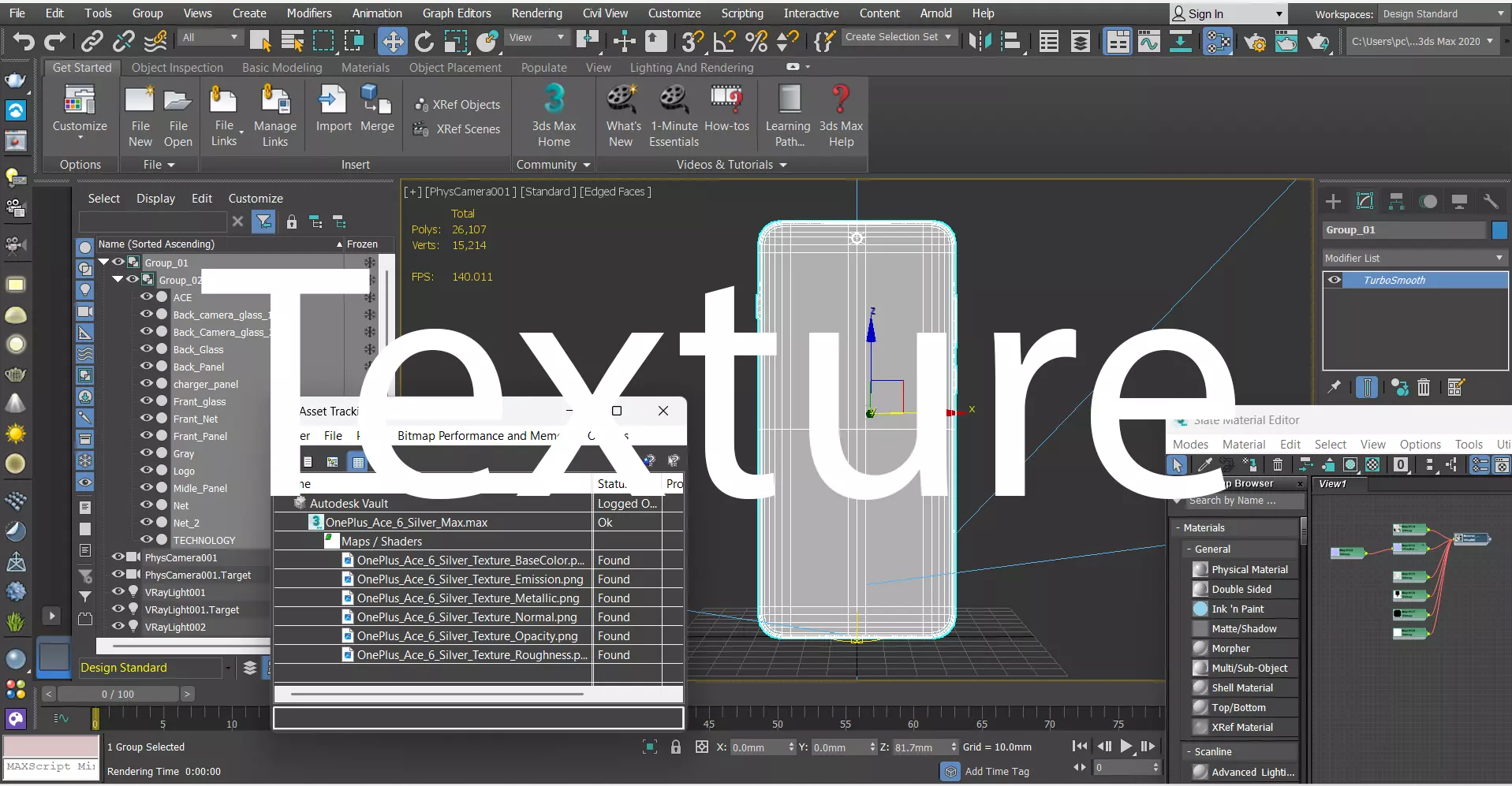Remove modifier with the trash icon
1512x786 pixels.
click(1424, 387)
